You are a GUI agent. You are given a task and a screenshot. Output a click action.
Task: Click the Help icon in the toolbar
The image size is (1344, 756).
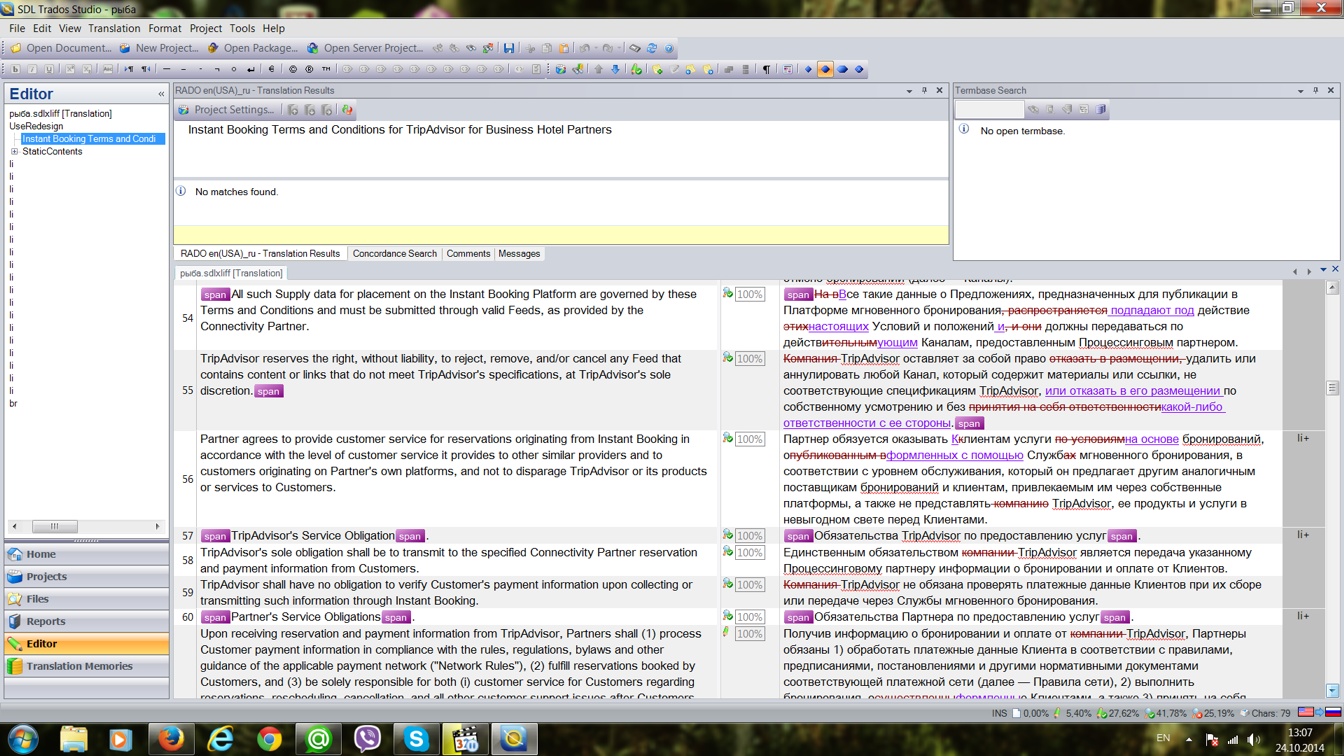pyautogui.click(x=669, y=48)
